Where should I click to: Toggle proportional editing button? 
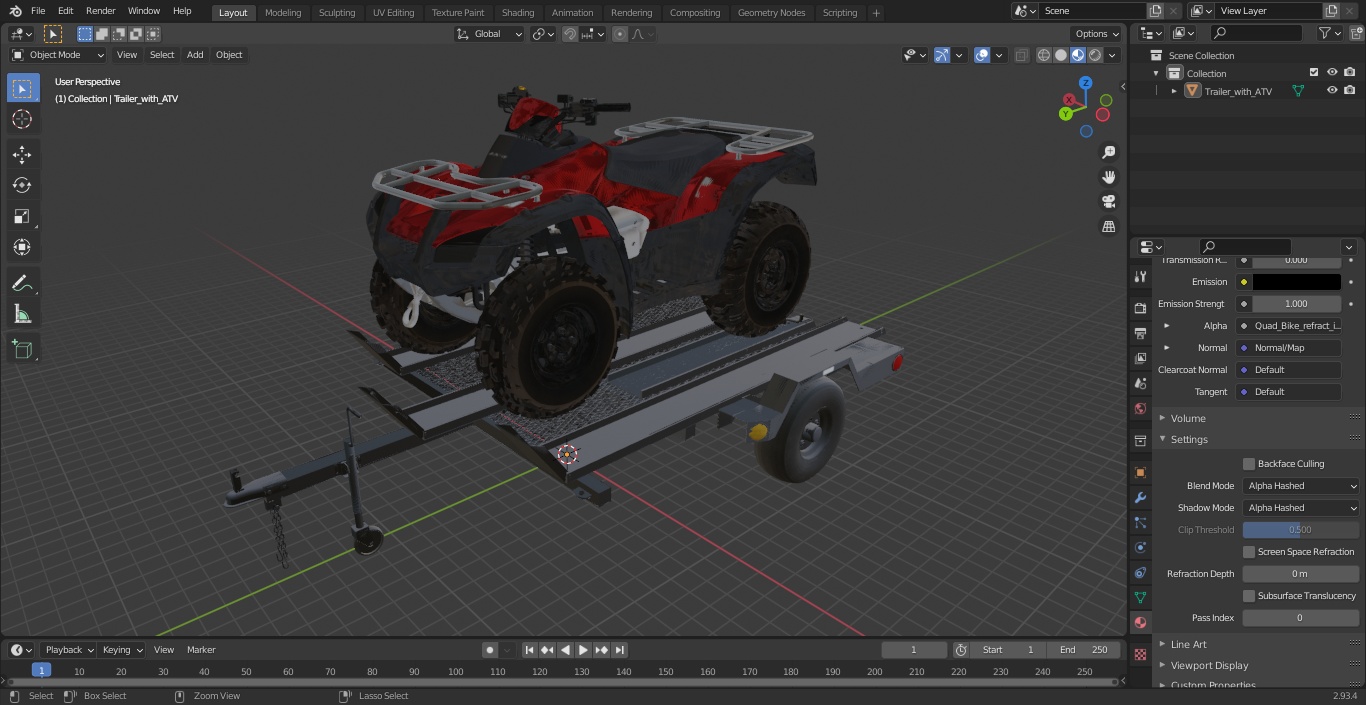(x=620, y=34)
